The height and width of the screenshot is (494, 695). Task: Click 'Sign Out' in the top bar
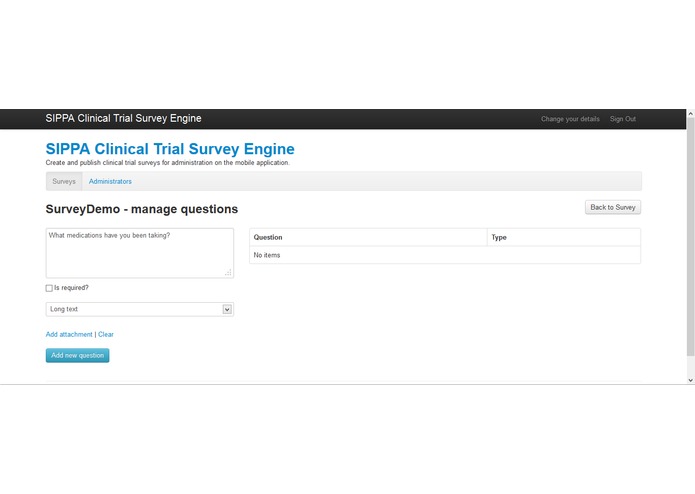[x=623, y=119]
